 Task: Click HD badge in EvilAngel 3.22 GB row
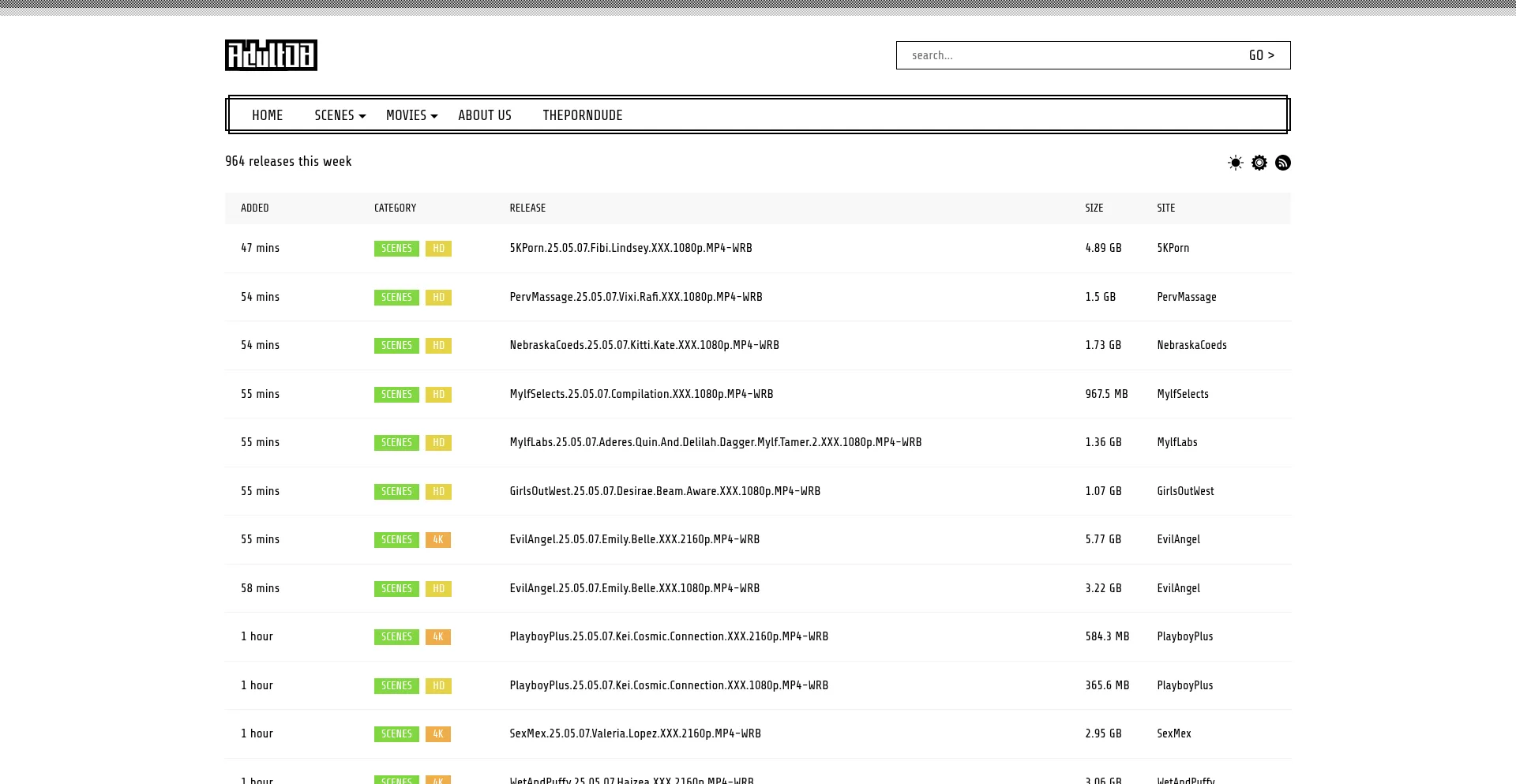[x=438, y=588]
